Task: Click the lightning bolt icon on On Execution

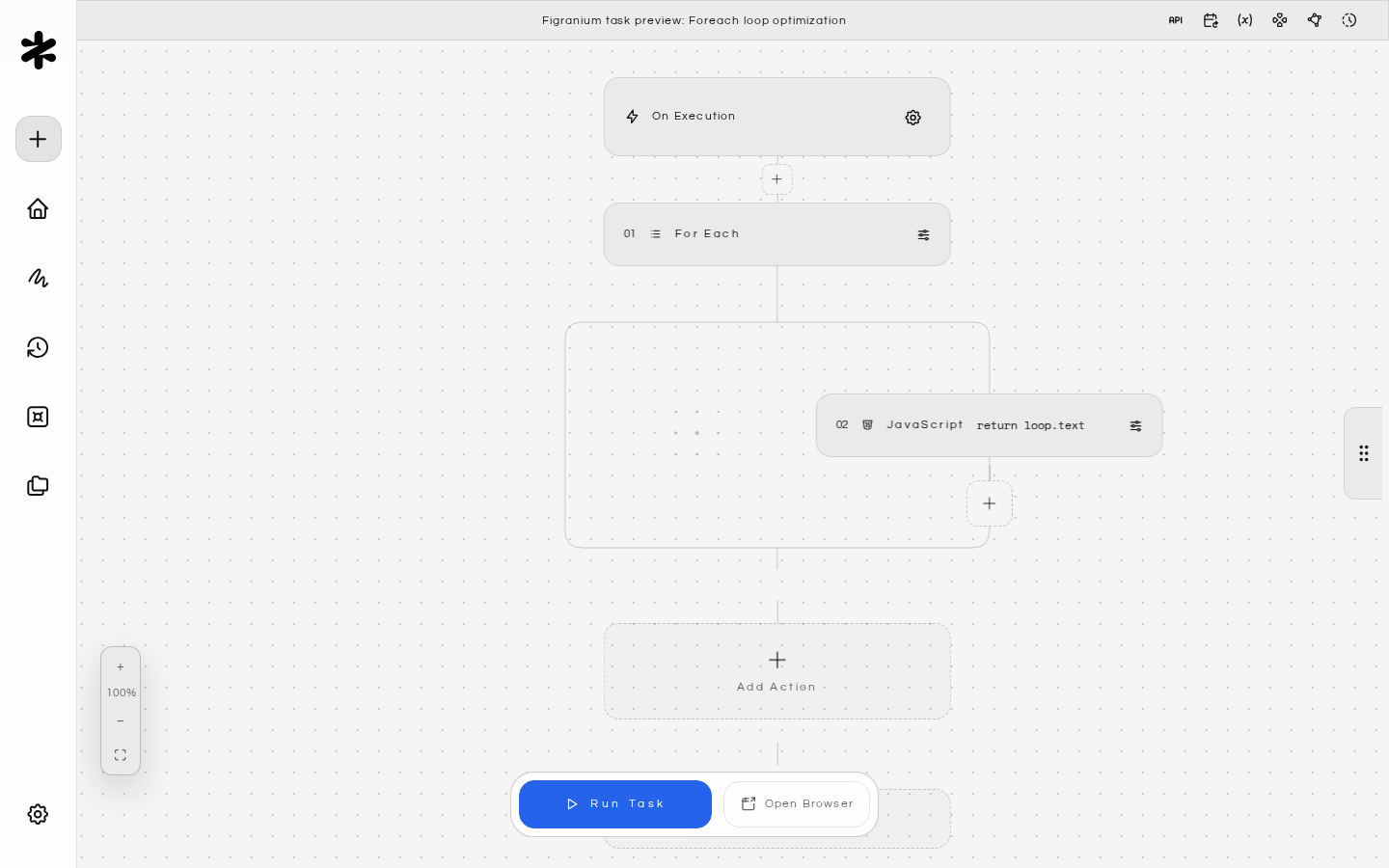Action: pos(633,117)
